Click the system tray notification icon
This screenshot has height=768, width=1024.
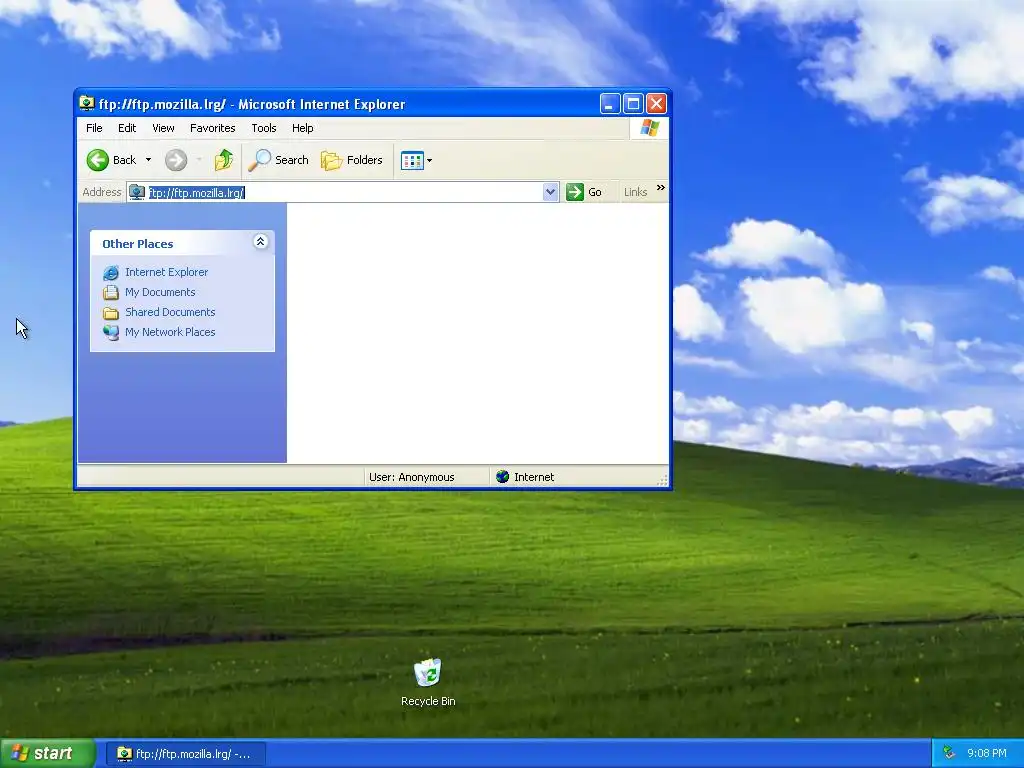[949, 754]
